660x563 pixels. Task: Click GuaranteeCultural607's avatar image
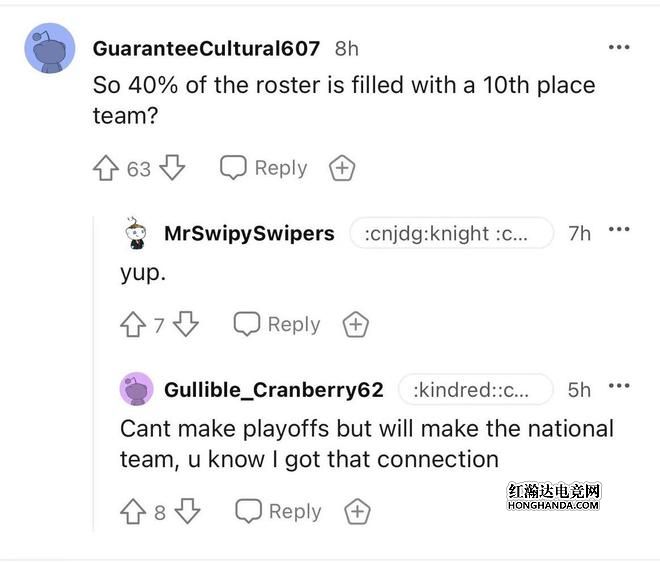(x=50, y=48)
